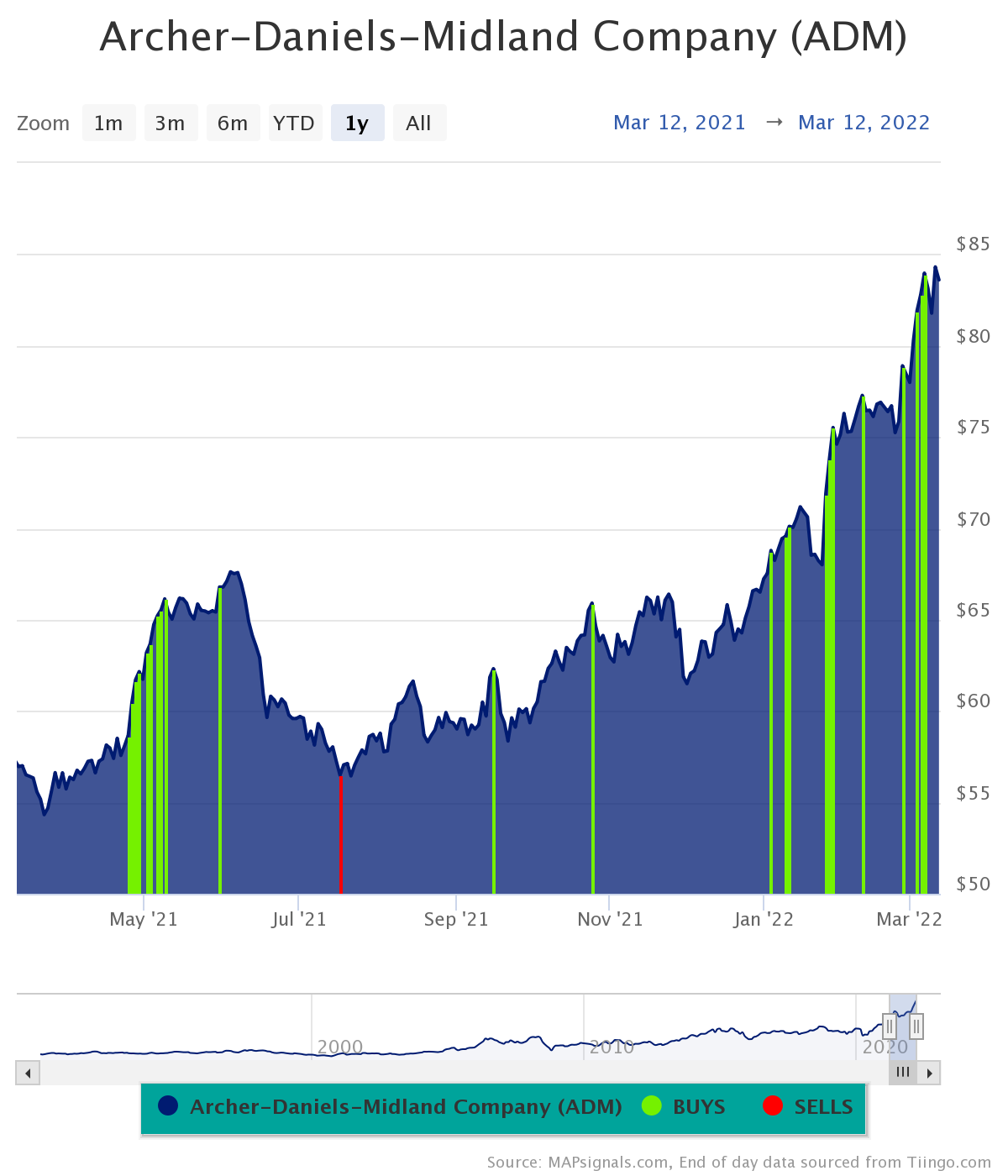Click the red SELLS legend dot
The height and width of the screenshot is (1176, 1008).
coord(773,1106)
